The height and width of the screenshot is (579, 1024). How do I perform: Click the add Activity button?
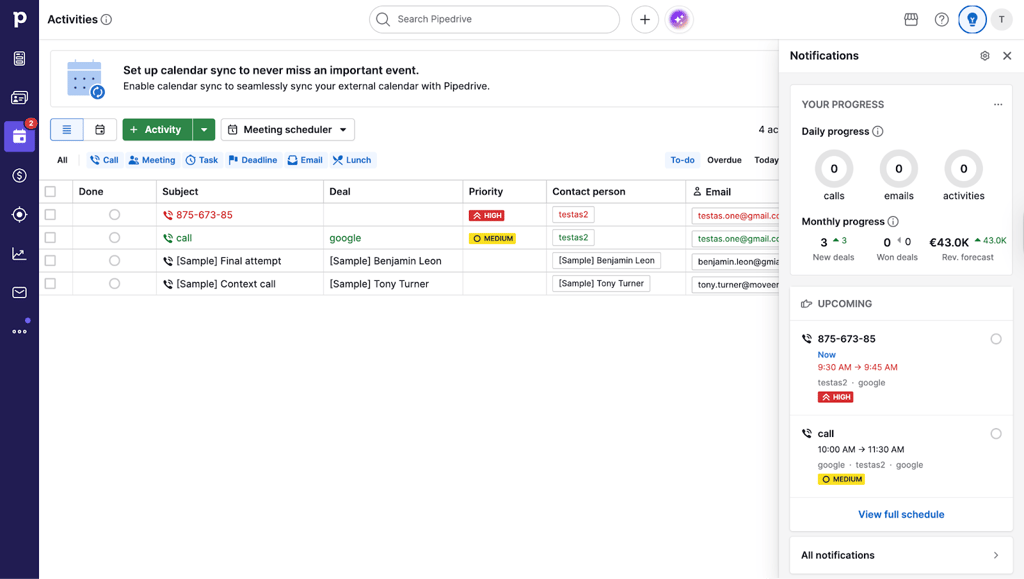[157, 129]
